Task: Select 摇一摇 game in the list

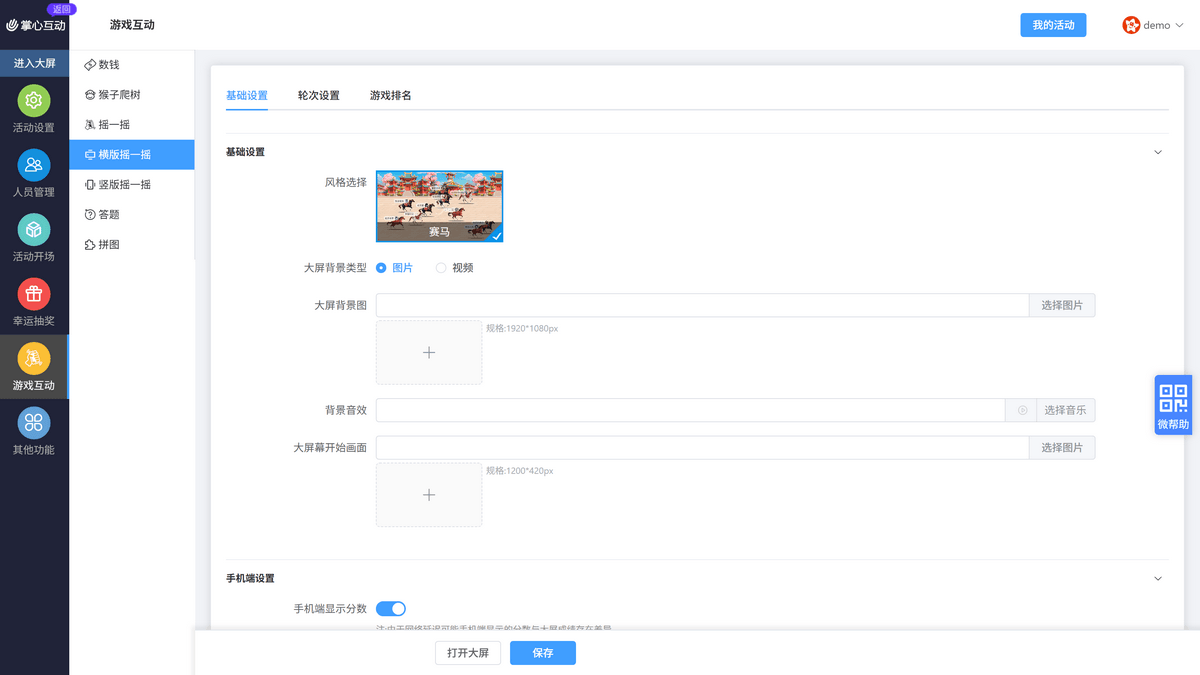Action: click(x=132, y=125)
